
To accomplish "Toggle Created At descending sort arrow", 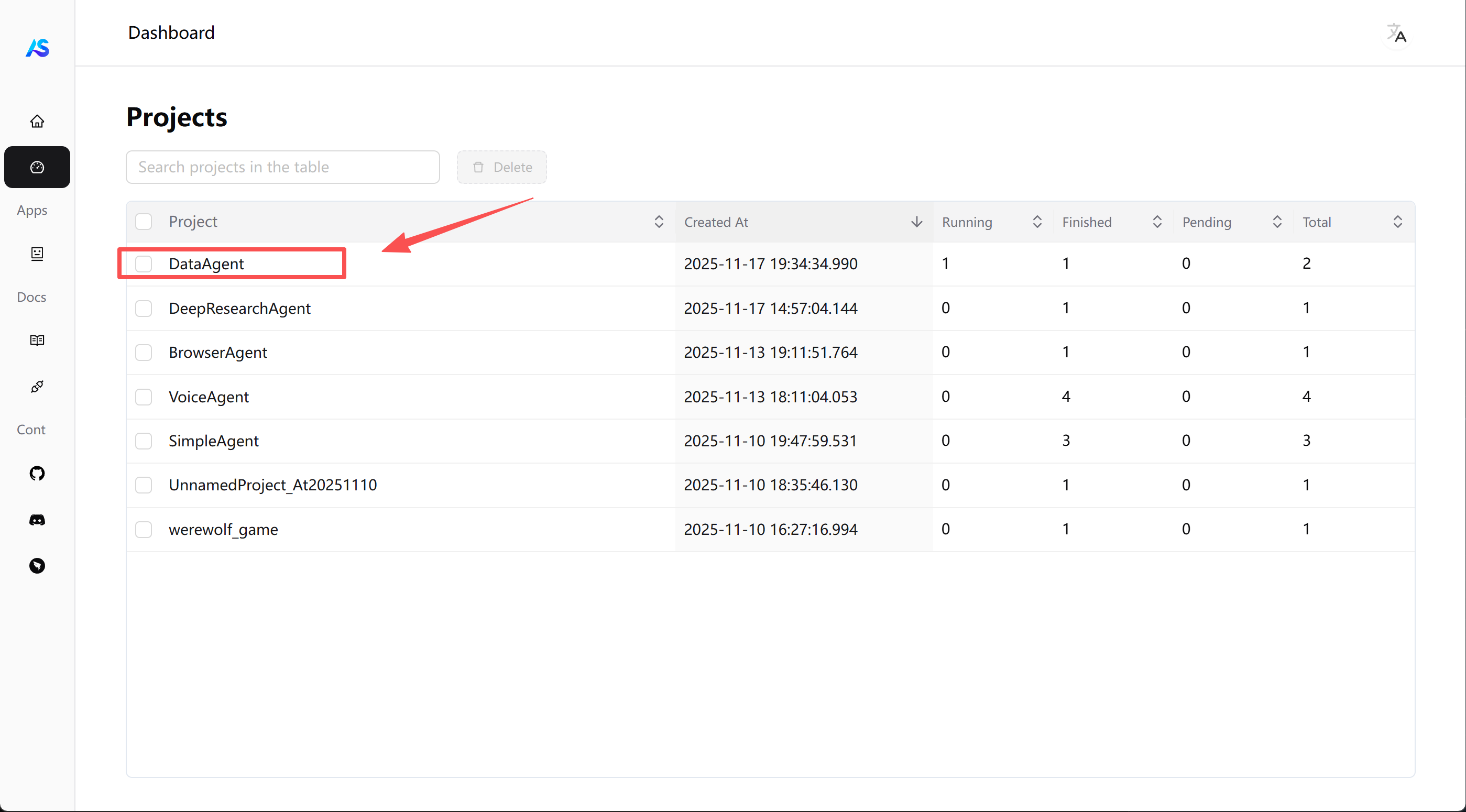I will (916, 222).
